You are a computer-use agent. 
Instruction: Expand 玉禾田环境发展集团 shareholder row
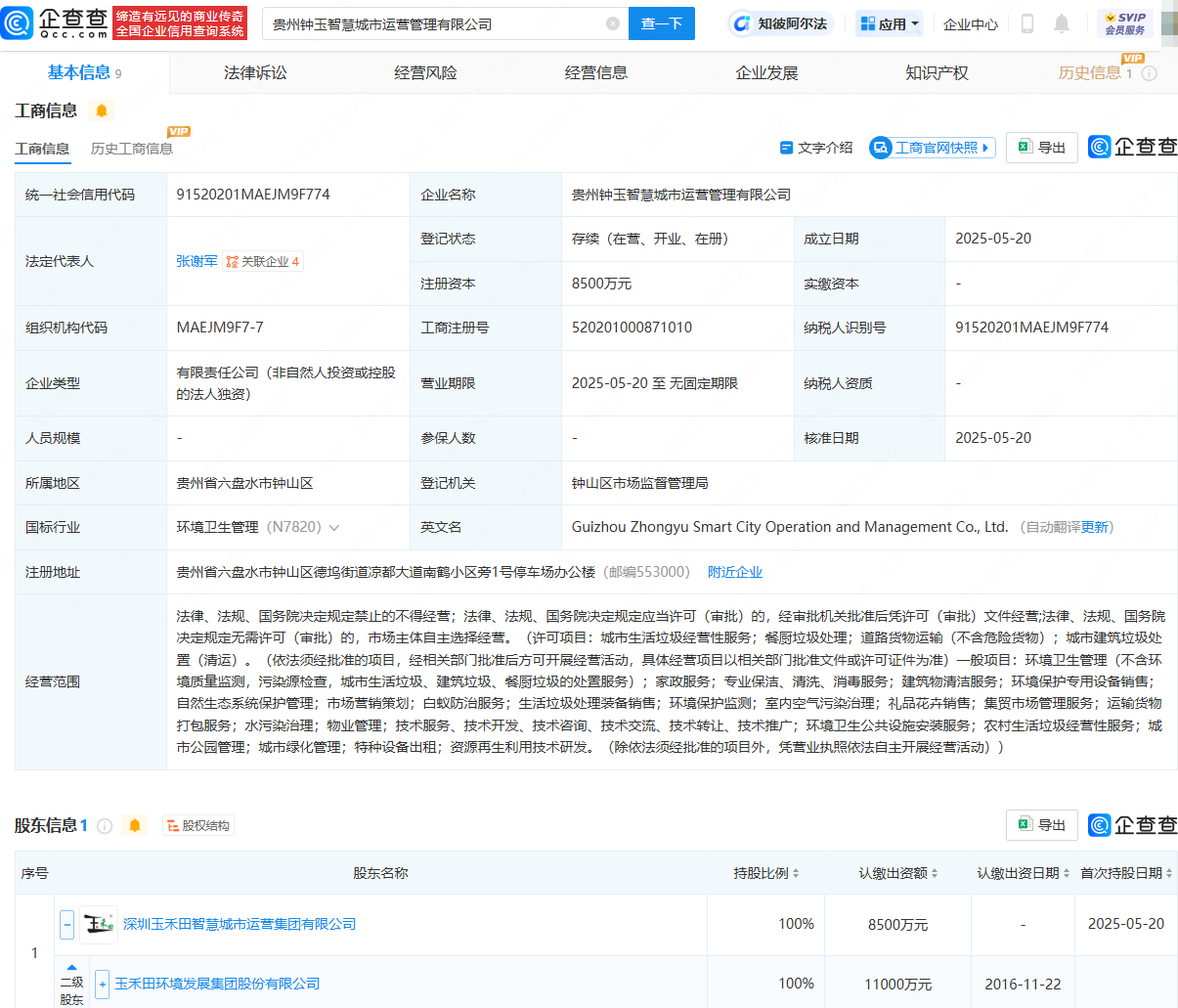pos(102,984)
